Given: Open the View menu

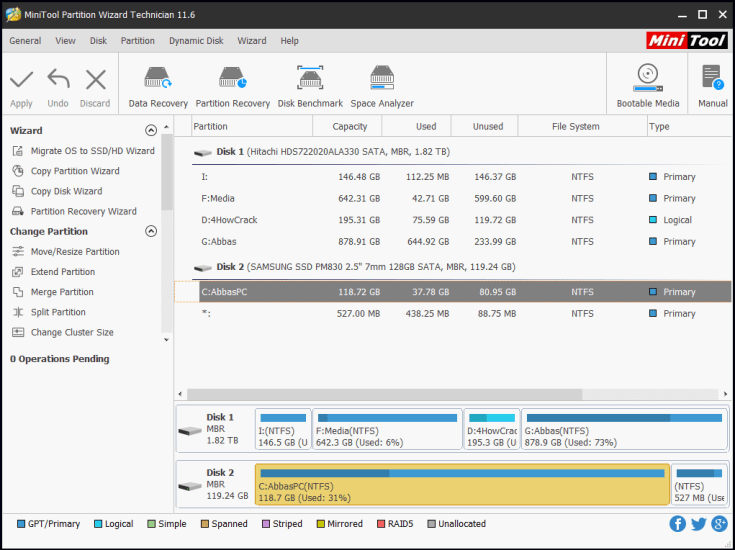Looking at the screenshot, I should pyautogui.click(x=65, y=41).
